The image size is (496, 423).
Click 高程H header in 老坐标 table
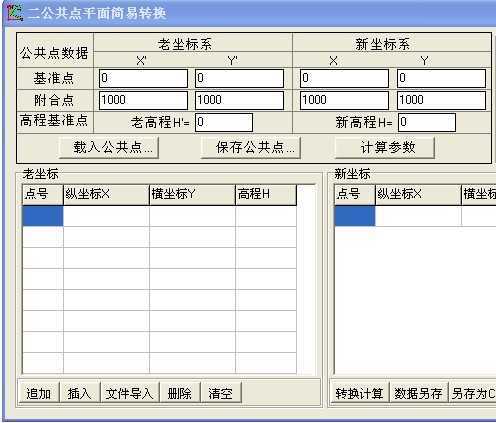266,194
